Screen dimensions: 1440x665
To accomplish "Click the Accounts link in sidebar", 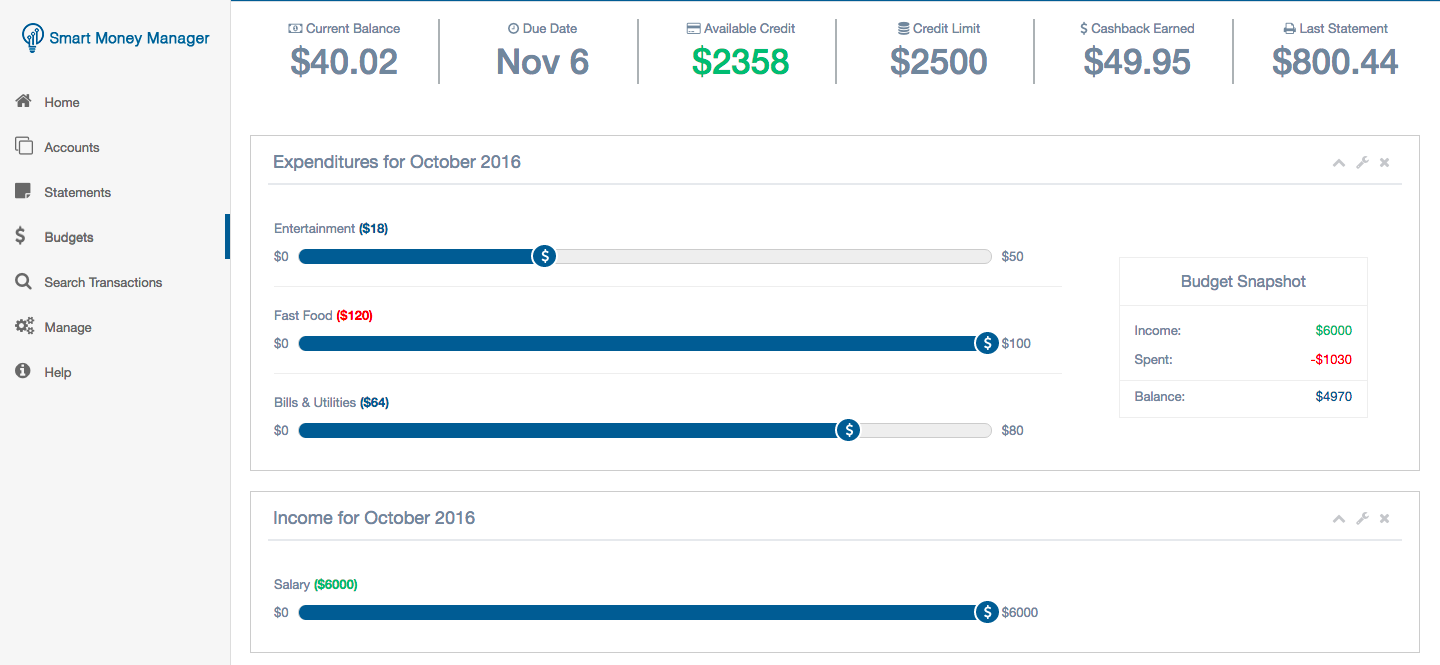I will point(72,147).
